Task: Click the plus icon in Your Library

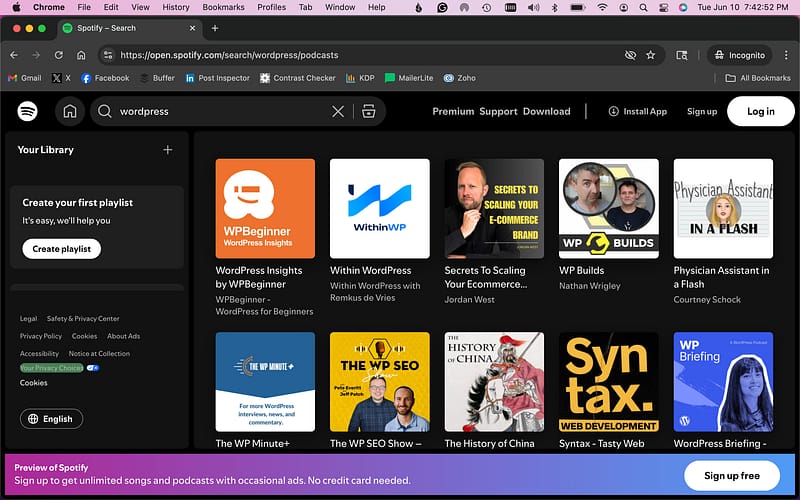Action: [167, 149]
